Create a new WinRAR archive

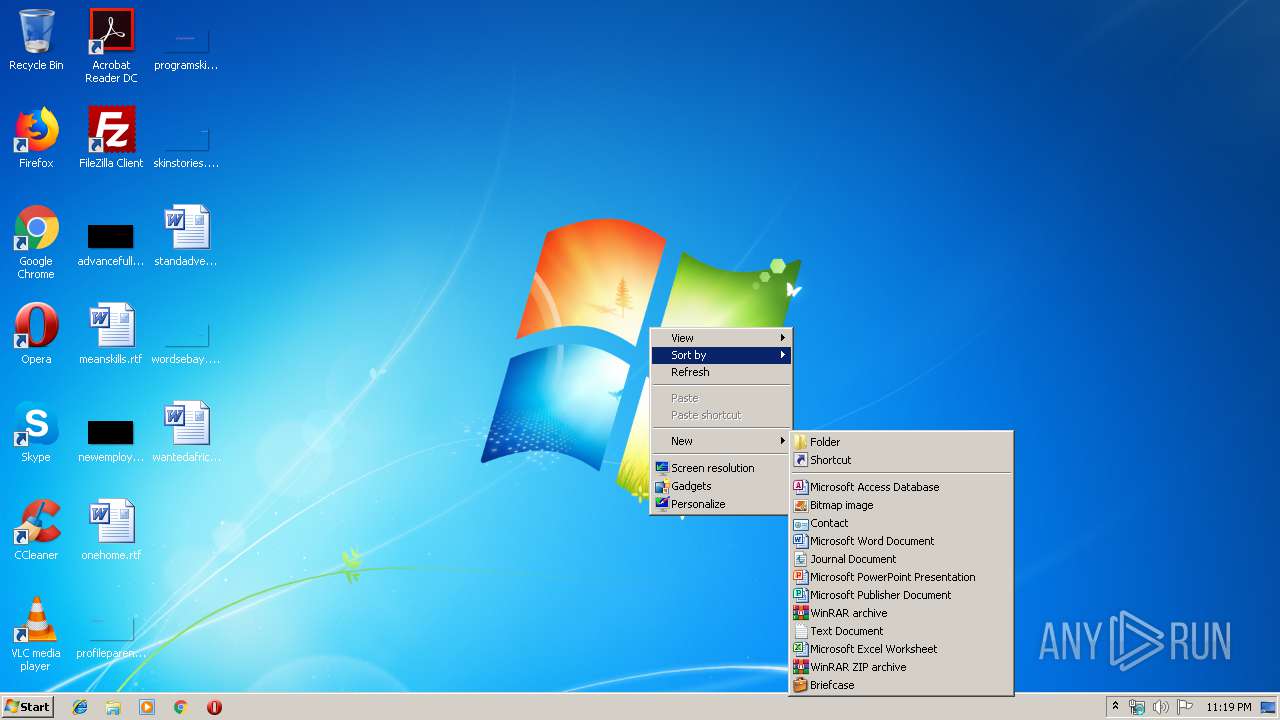(901, 613)
